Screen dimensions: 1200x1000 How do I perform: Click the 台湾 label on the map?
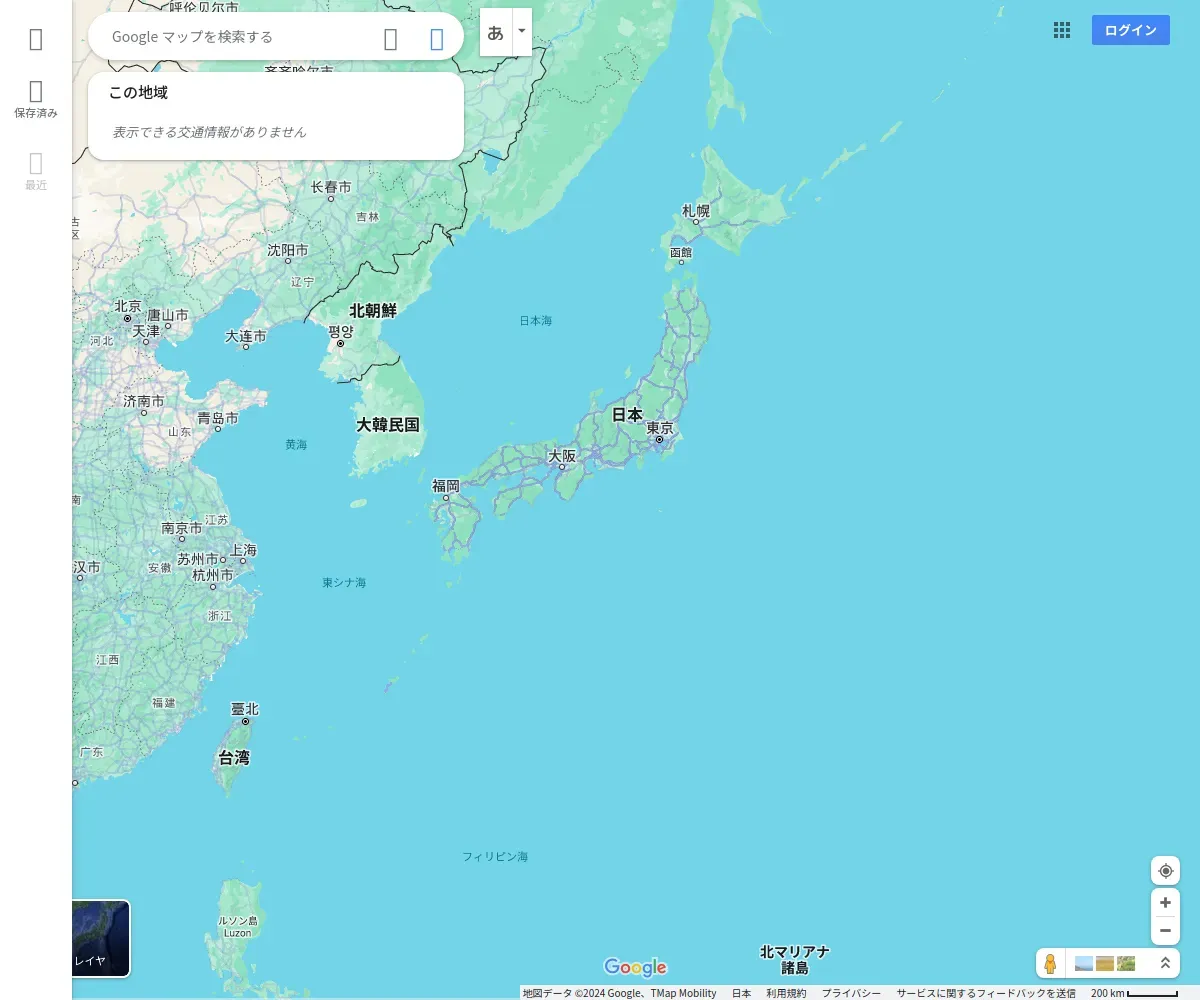234,758
